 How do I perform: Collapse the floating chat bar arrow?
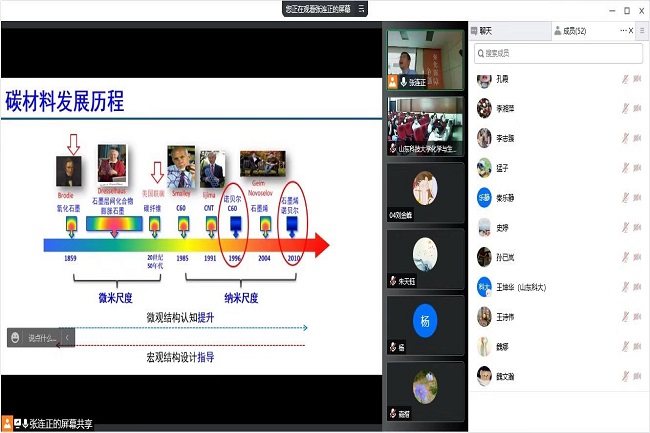[68, 338]
